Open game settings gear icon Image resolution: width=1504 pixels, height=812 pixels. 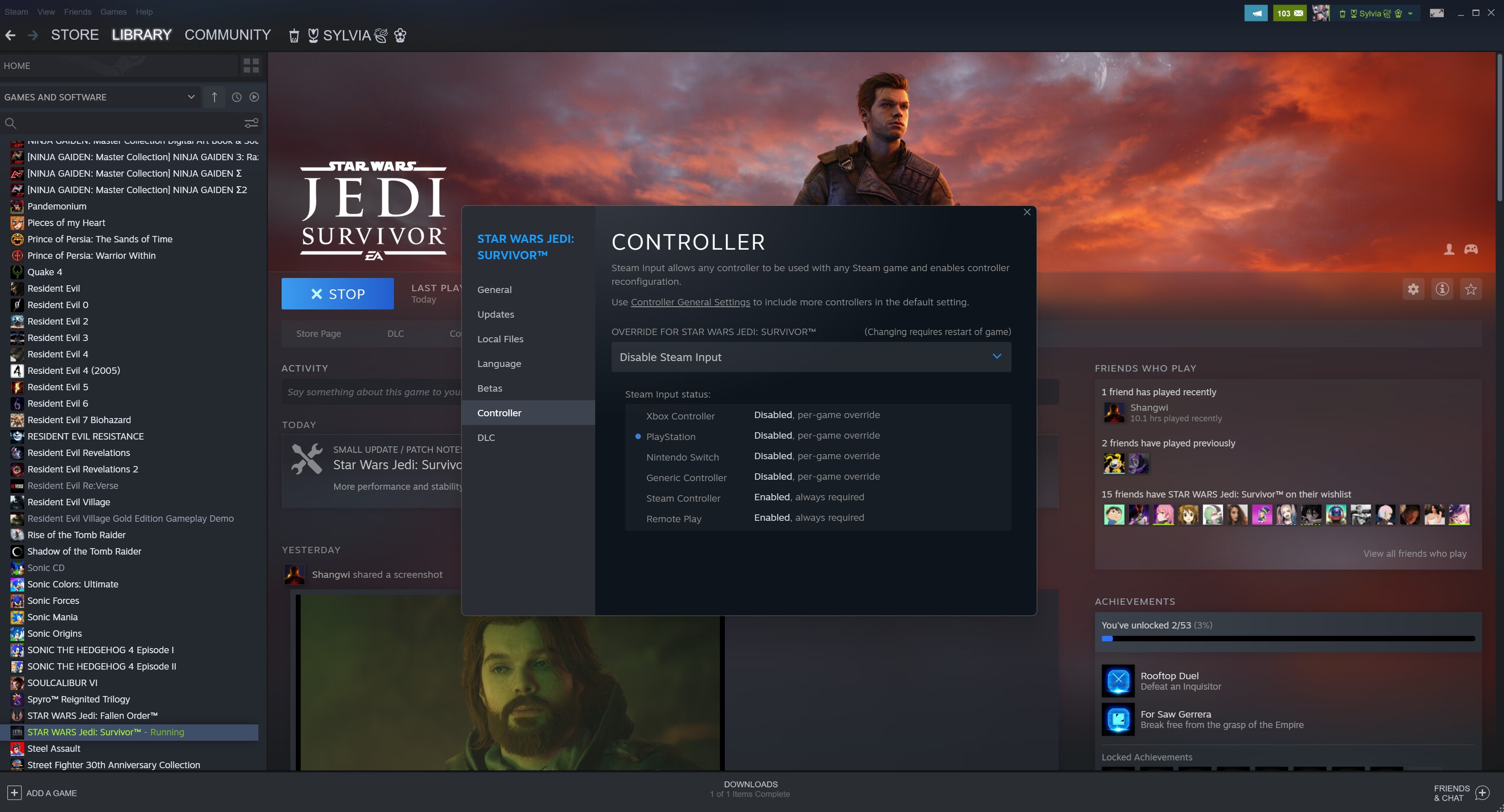click(1413, 289)
